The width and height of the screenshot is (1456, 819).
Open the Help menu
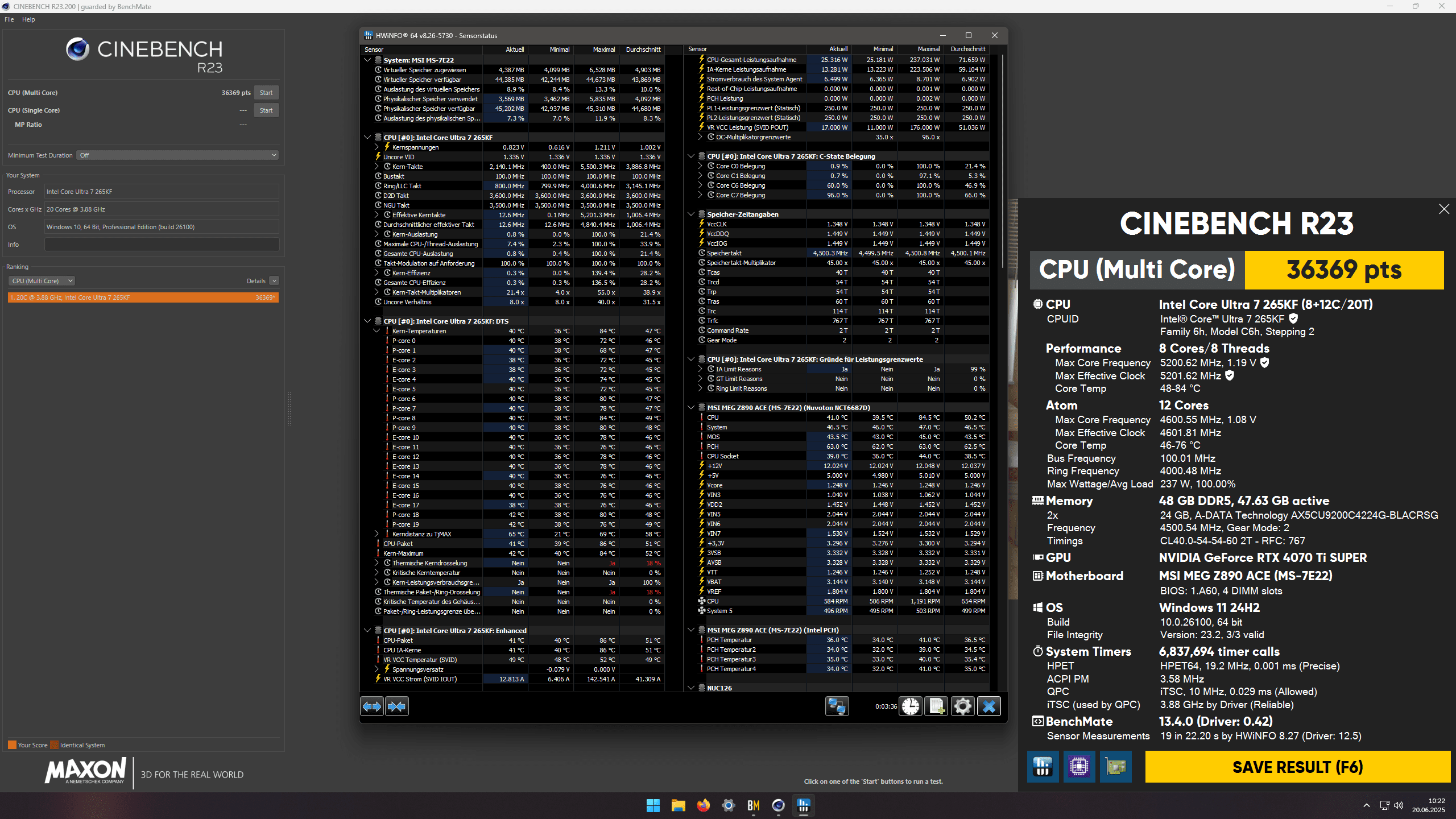(x=28, y=19)
